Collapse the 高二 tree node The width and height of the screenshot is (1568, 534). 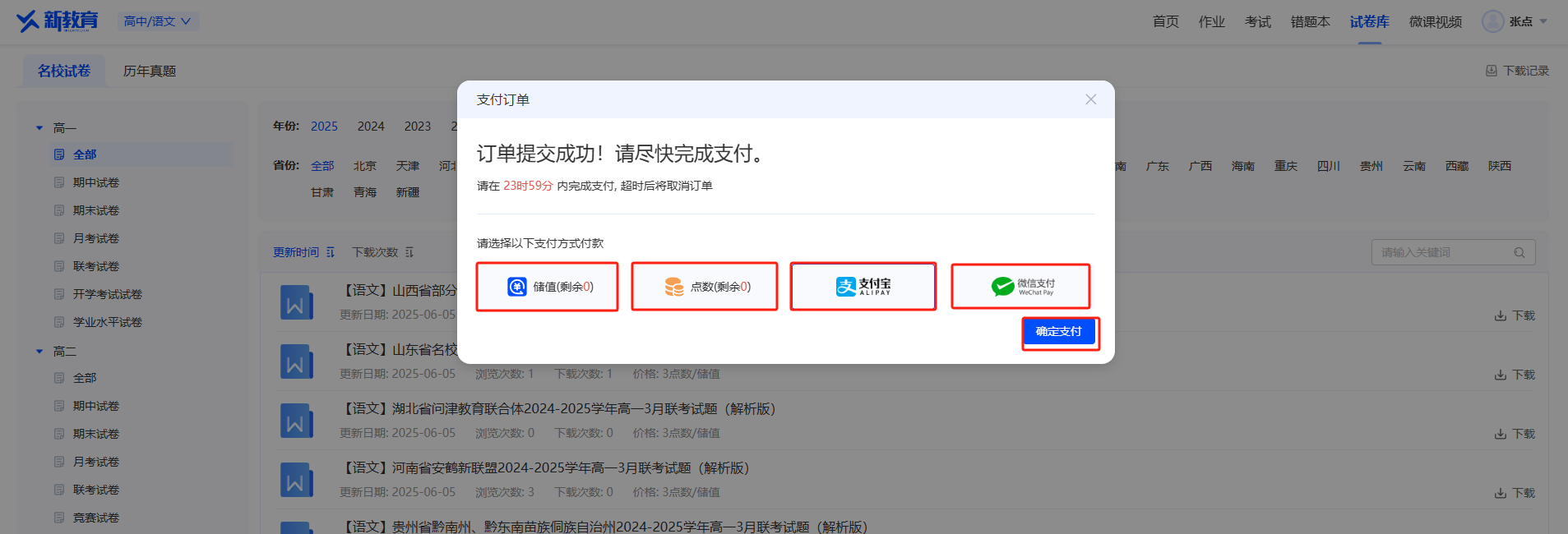coord(39,352)
